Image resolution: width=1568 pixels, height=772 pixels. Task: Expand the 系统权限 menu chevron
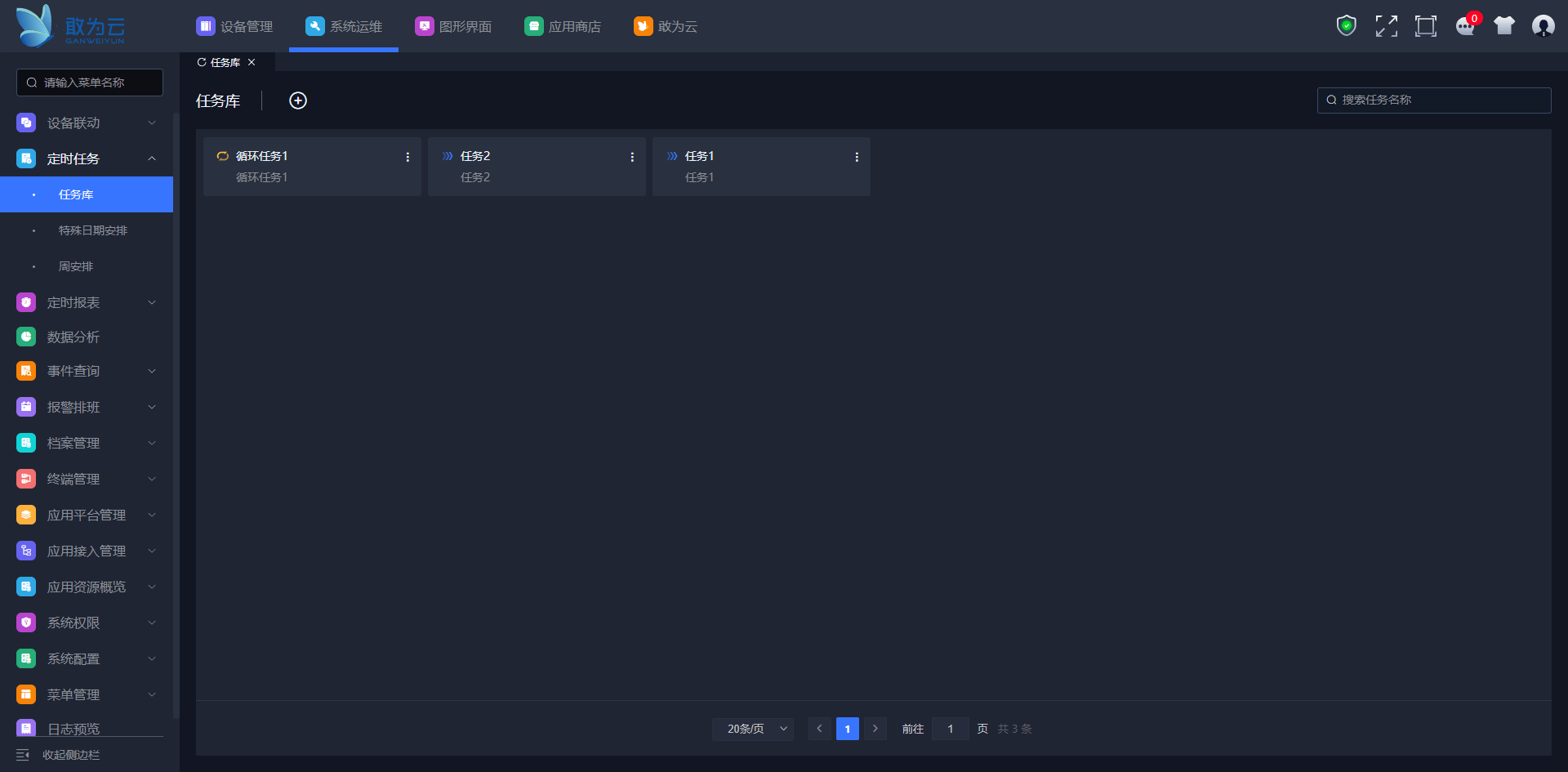pyautogui.click(x=152, y=623)
